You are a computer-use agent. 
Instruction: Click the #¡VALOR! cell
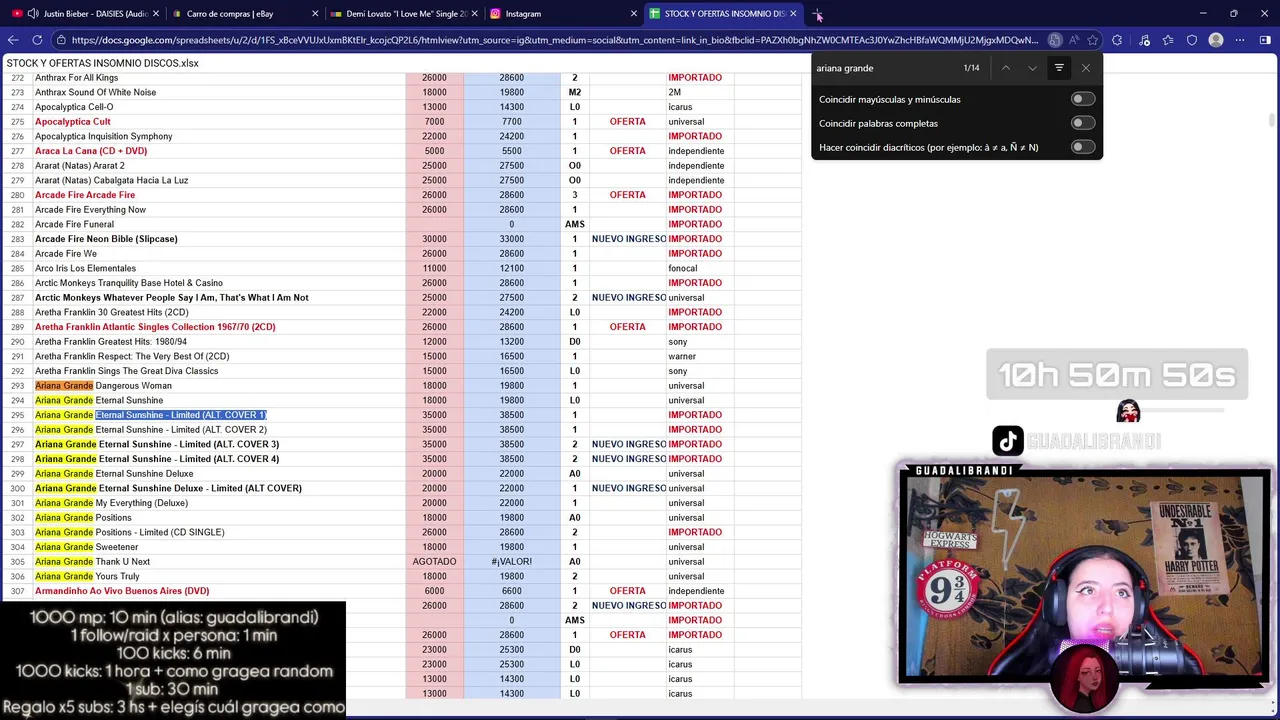(511, 562)
